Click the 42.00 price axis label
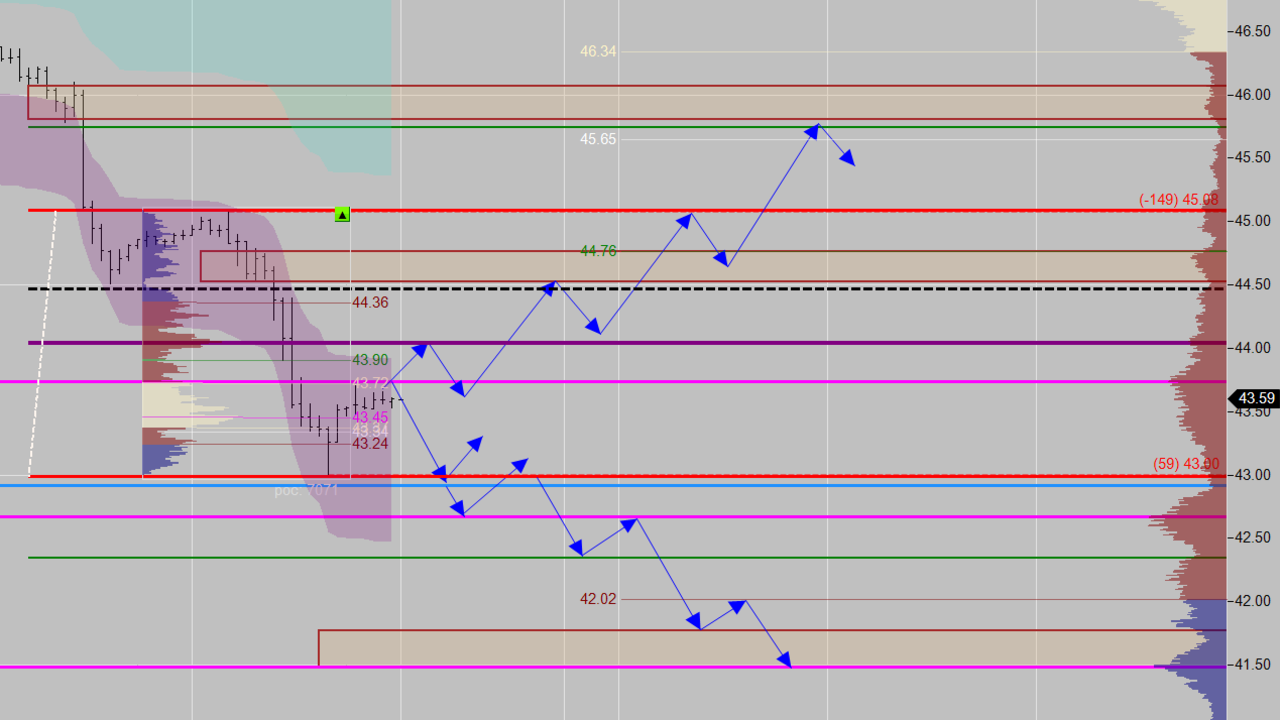 (x=1254, y=601)
